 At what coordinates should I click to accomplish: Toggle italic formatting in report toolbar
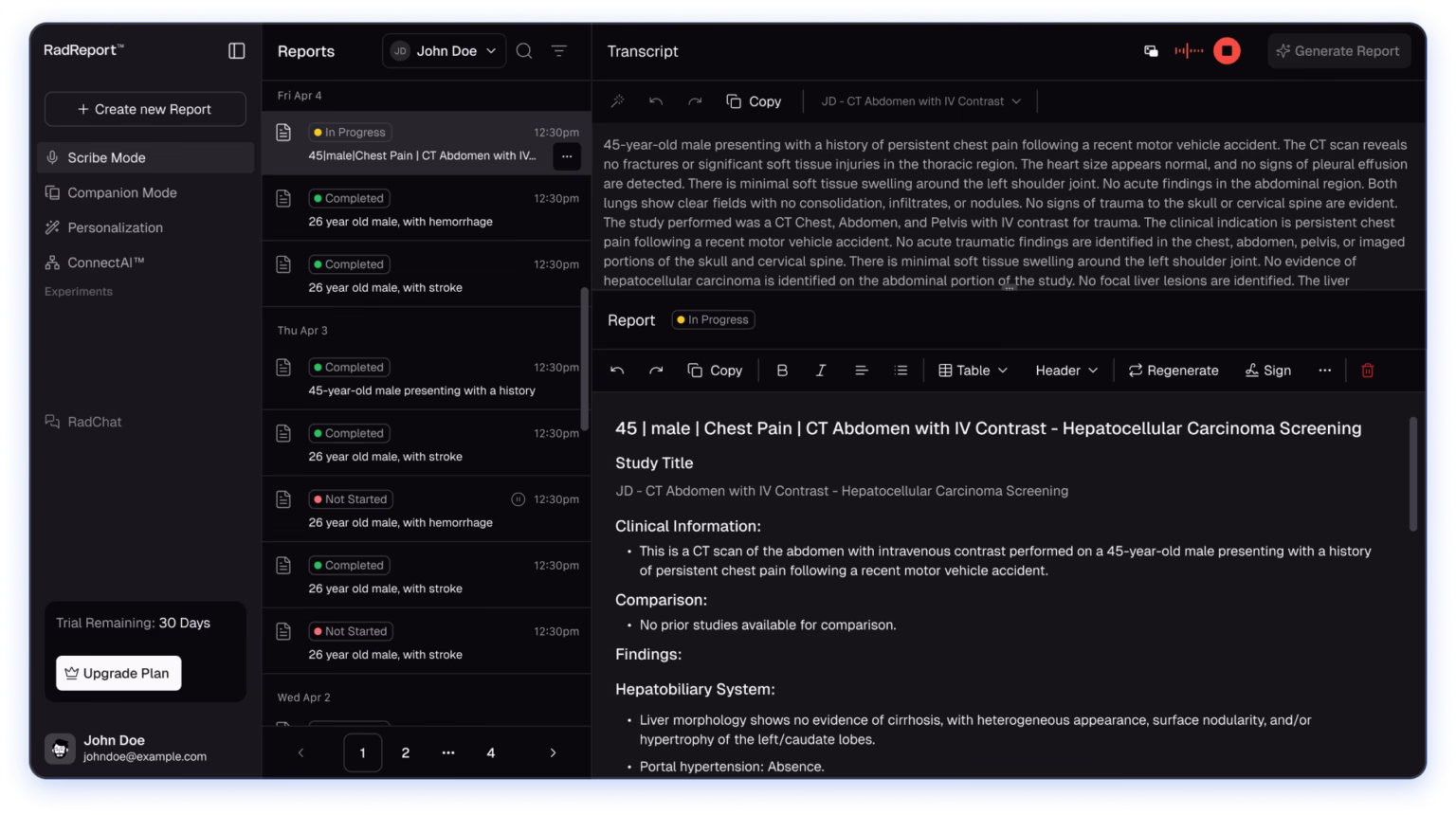pos(821,371)
